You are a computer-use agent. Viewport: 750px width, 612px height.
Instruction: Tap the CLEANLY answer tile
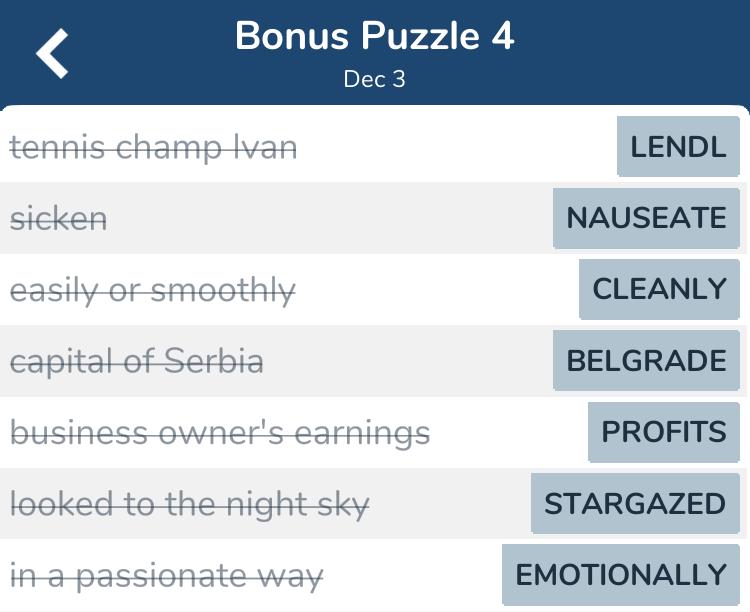click(x=659, y=289)
